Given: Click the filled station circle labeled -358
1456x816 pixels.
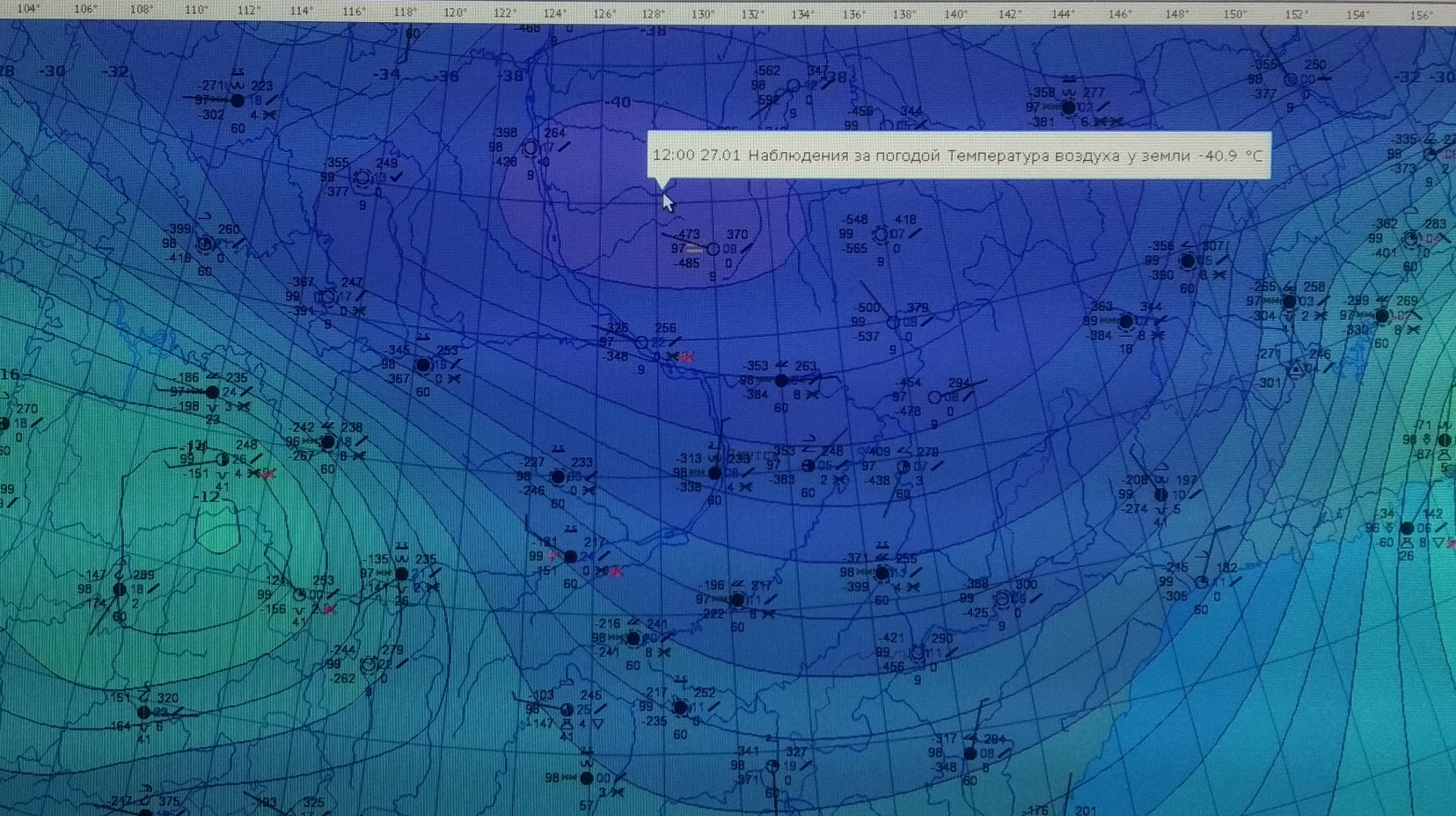Looking at the screenshot, I should click(x=1068, y=107).
